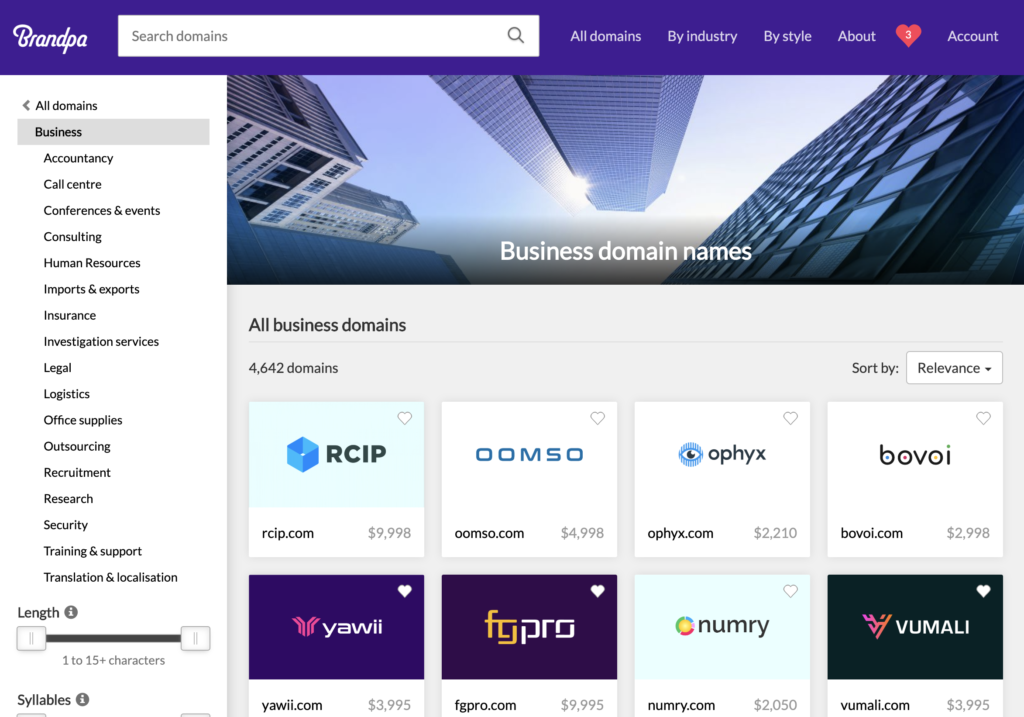Open favorites heart showing 3
Viewport: 1024px width, 717px height.
pyautogui.click(x=908, y=35)
